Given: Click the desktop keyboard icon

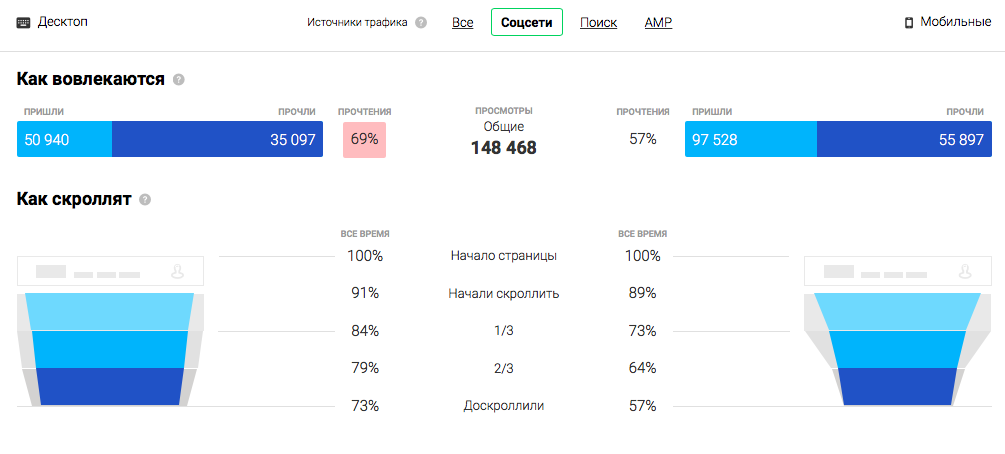Looking at the screenshot, I should (24, 22).
